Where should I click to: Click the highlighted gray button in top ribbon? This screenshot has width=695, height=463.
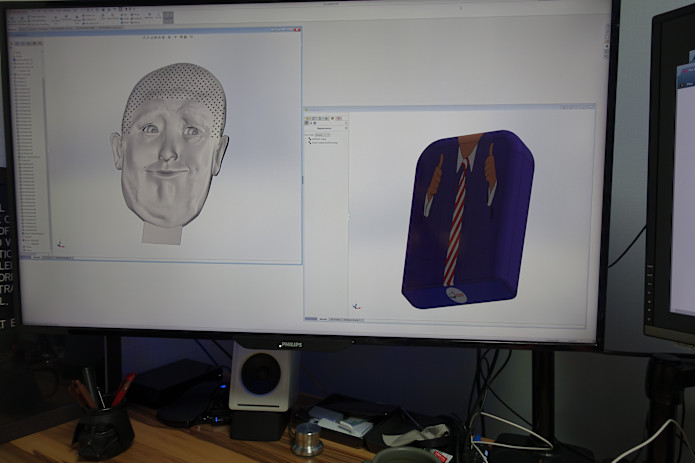coord(168,17)
